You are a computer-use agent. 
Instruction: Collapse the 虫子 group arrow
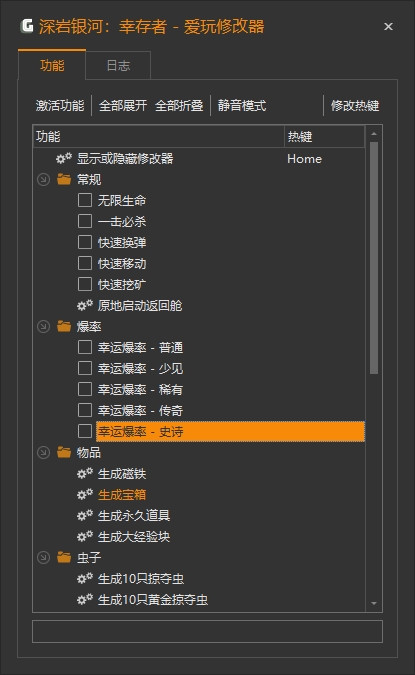(x=43, y=557)
